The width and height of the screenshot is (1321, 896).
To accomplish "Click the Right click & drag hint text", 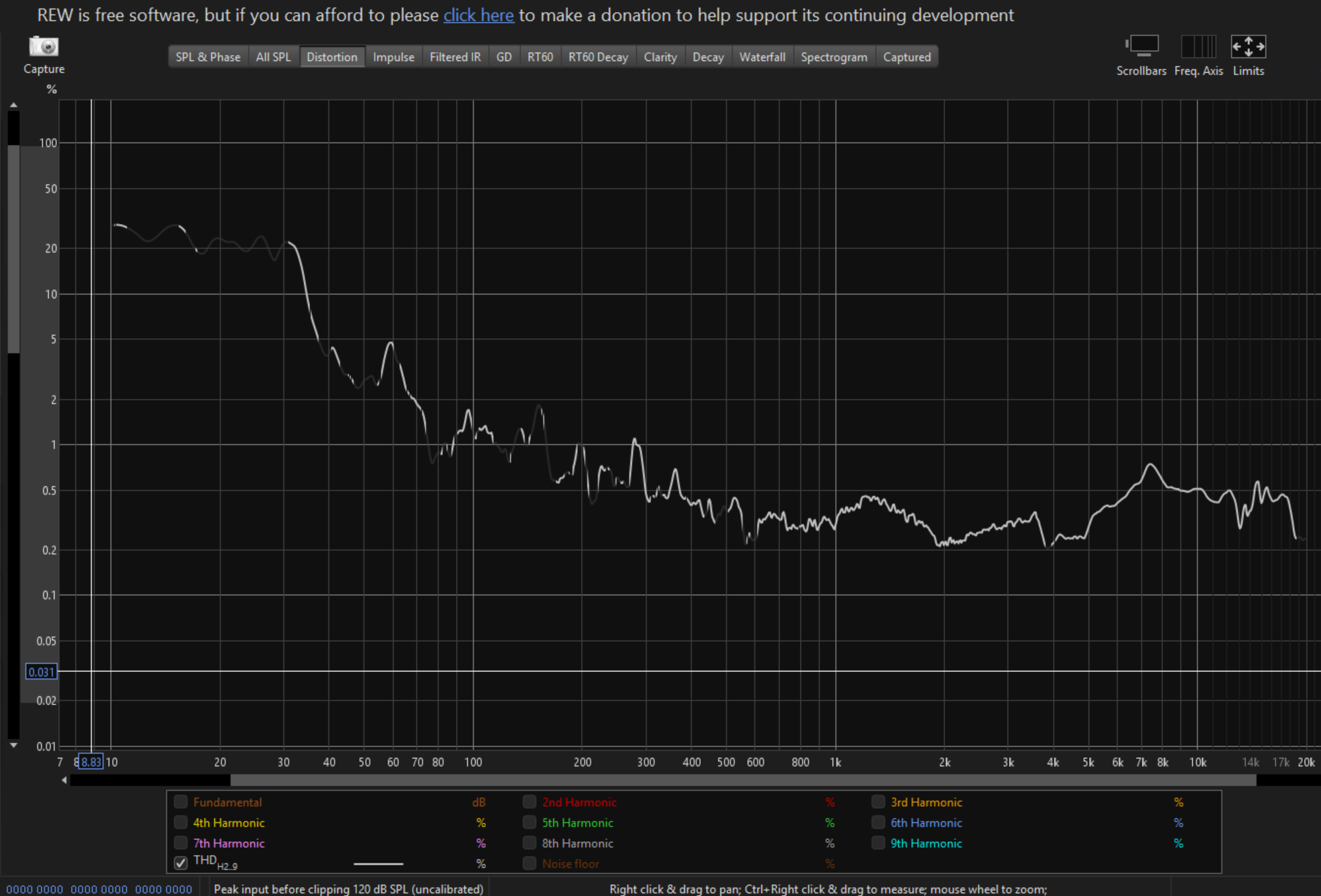I will tap(828, 889).
